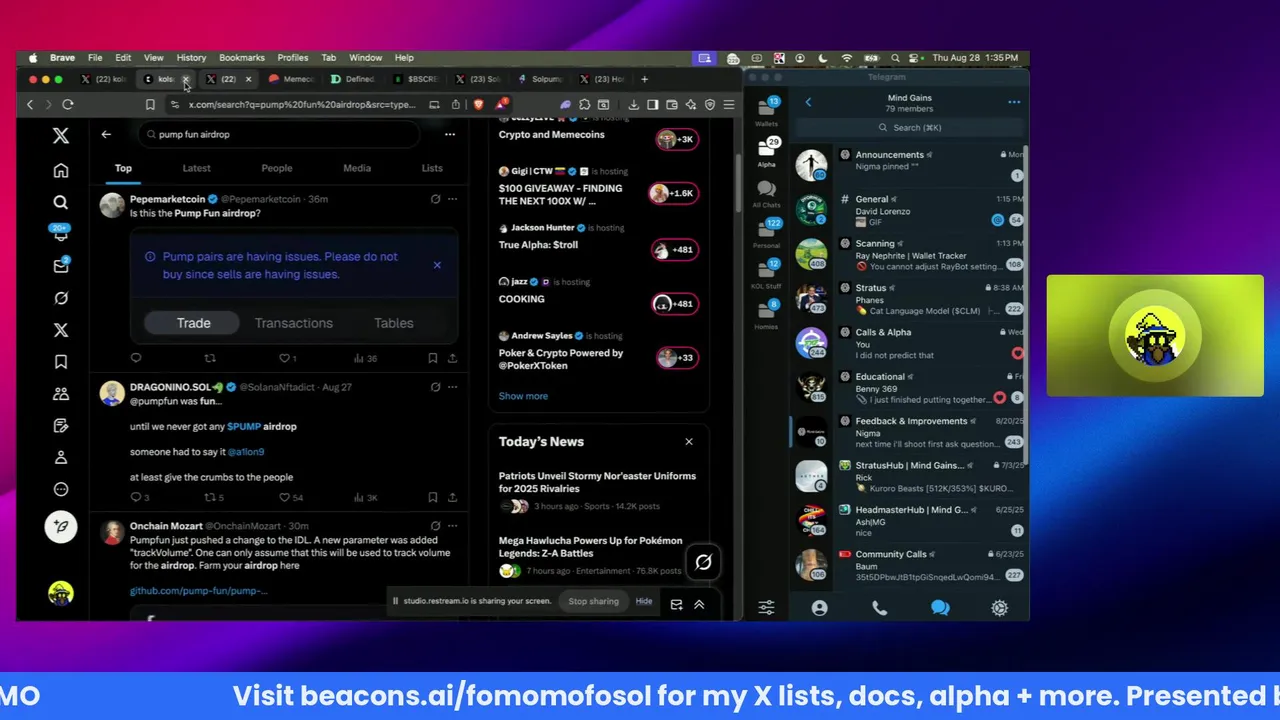Switch to the Lists search tab
Viewport: 1280px width, 720px height.
pyautogui.click(x=432, y=168)
